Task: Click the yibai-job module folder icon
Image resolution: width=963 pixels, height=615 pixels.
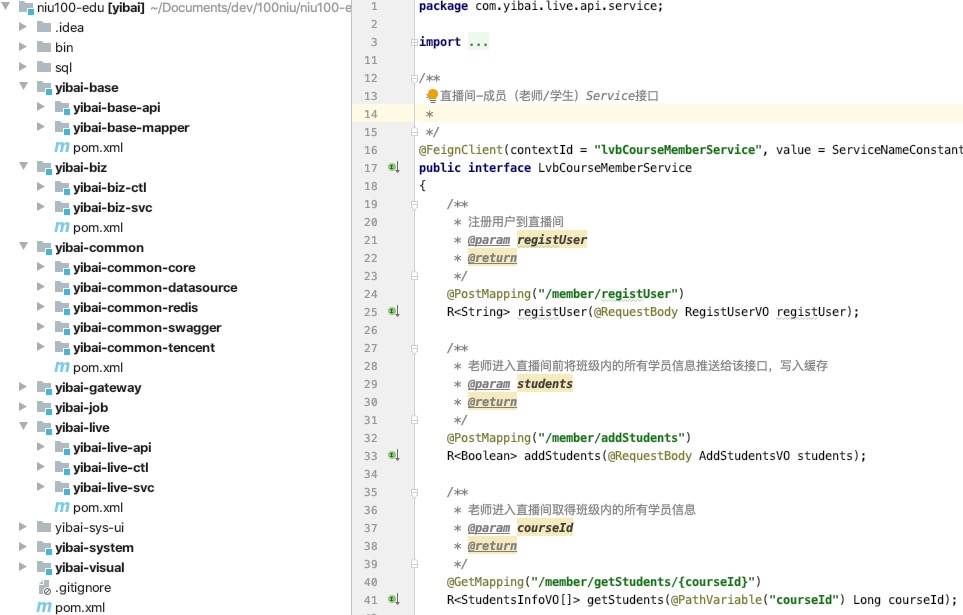Action: click(x=44, y=408)
